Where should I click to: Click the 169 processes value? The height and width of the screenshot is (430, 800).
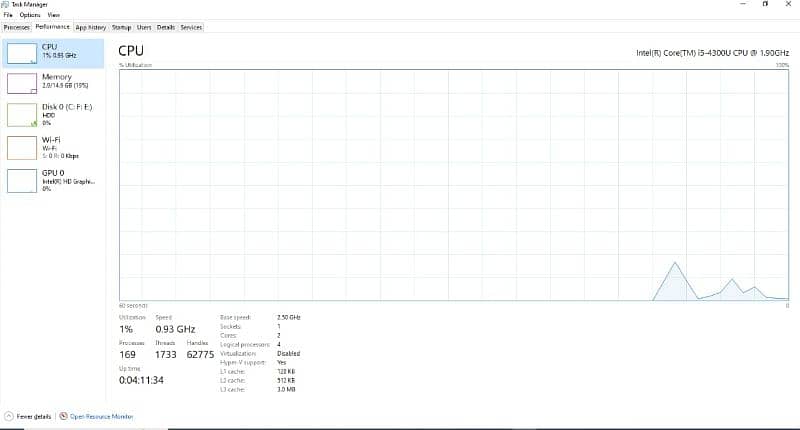[128, 355]
